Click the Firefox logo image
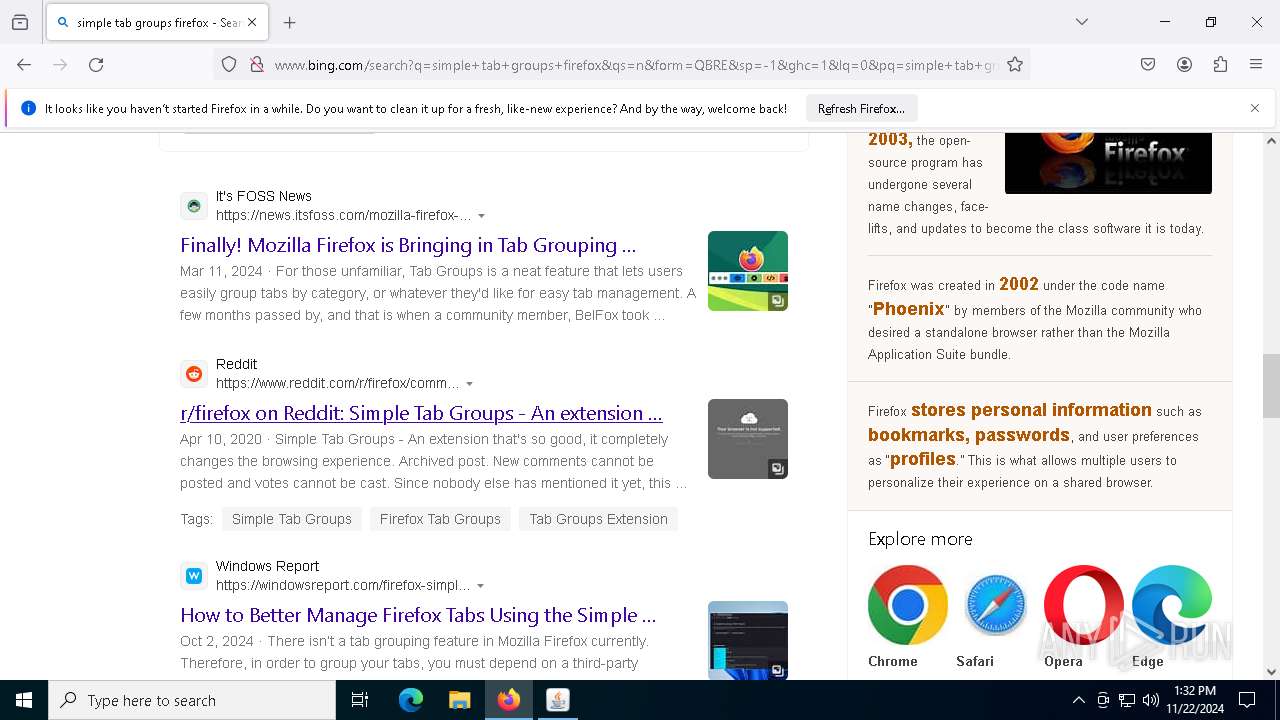Viewport: 1280px width, 720px height. [x=1108, y=163]
